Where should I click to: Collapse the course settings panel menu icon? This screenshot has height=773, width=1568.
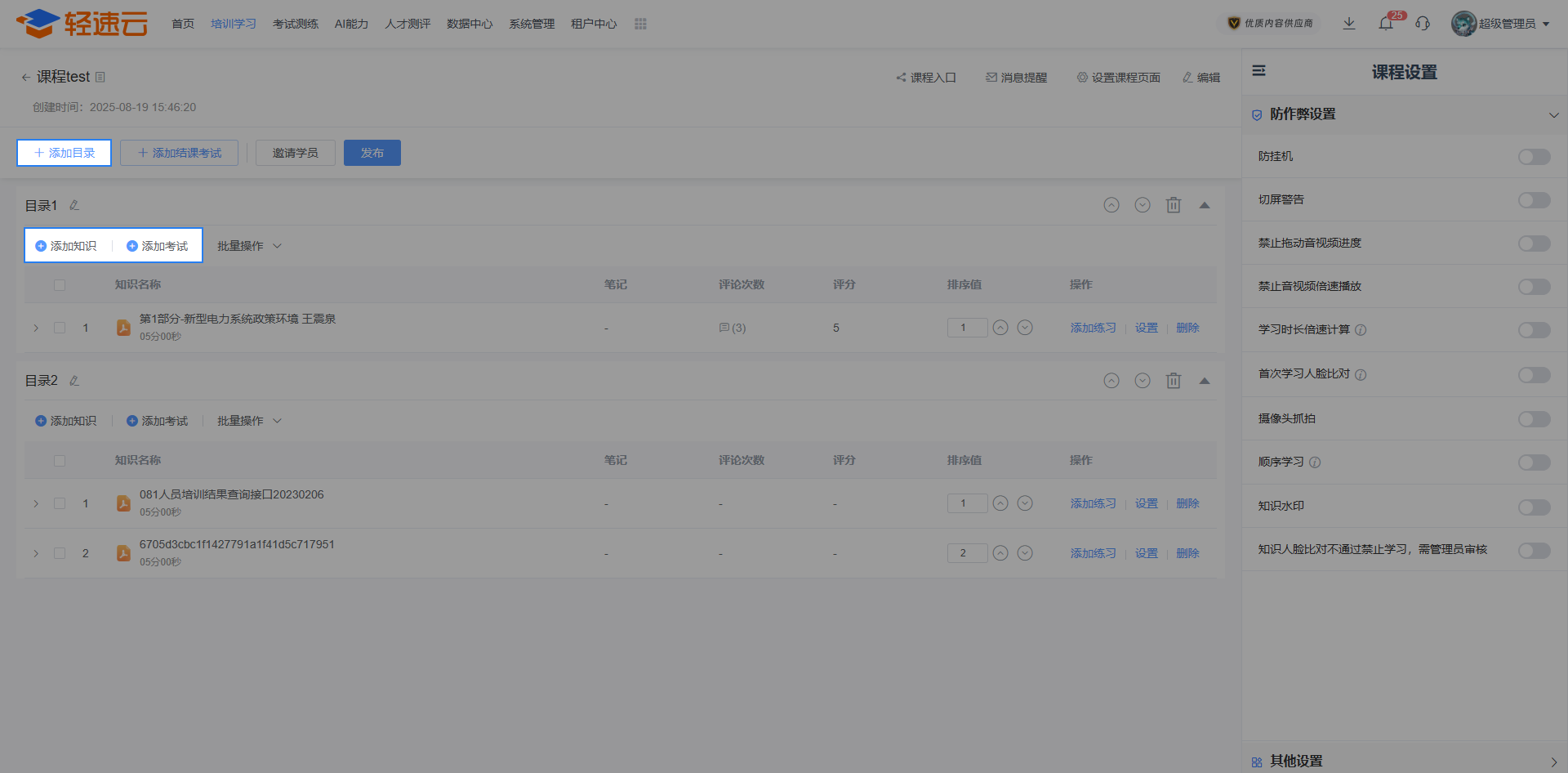point(1259,71)
